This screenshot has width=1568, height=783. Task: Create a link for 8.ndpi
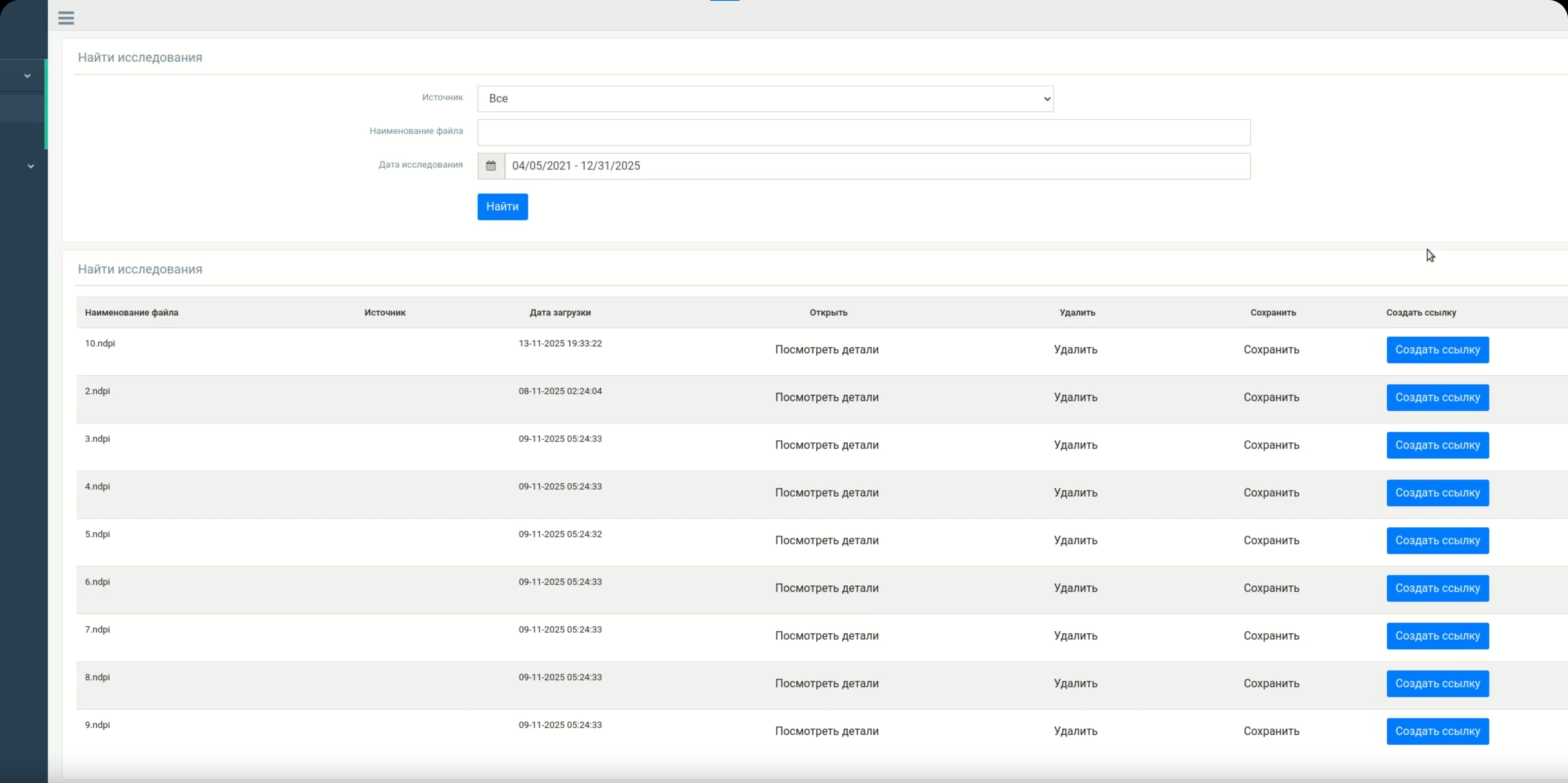tap(1438, 684)
